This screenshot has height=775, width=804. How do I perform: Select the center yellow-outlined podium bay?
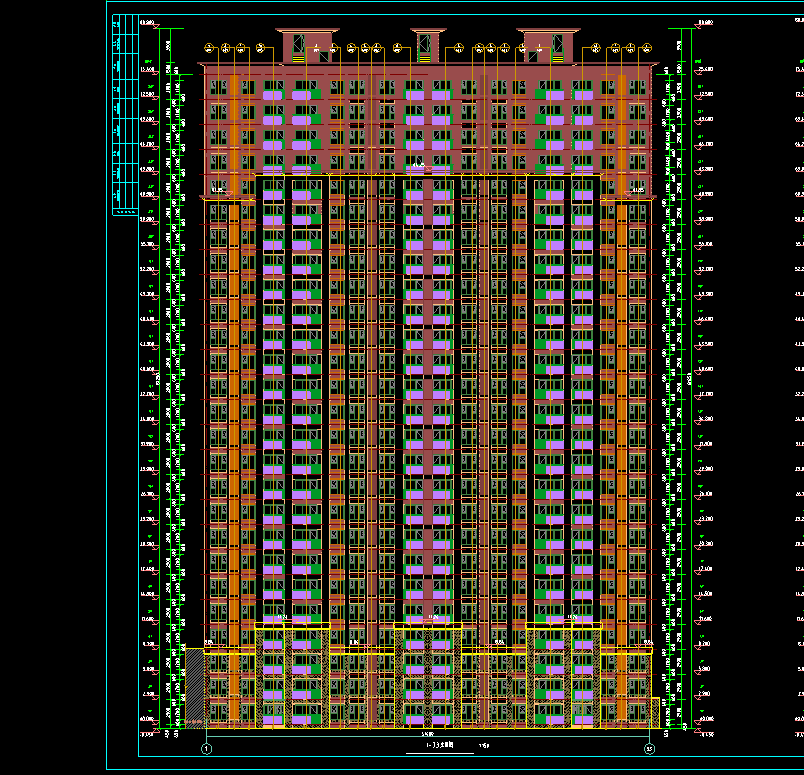[428, 675]
